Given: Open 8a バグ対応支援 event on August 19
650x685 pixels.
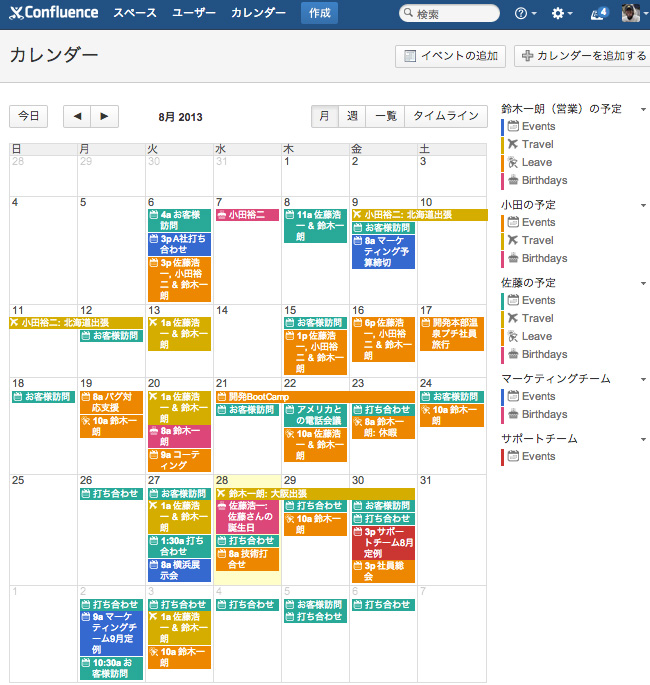Looking at the screenshot, I should [x=111, y=402].
